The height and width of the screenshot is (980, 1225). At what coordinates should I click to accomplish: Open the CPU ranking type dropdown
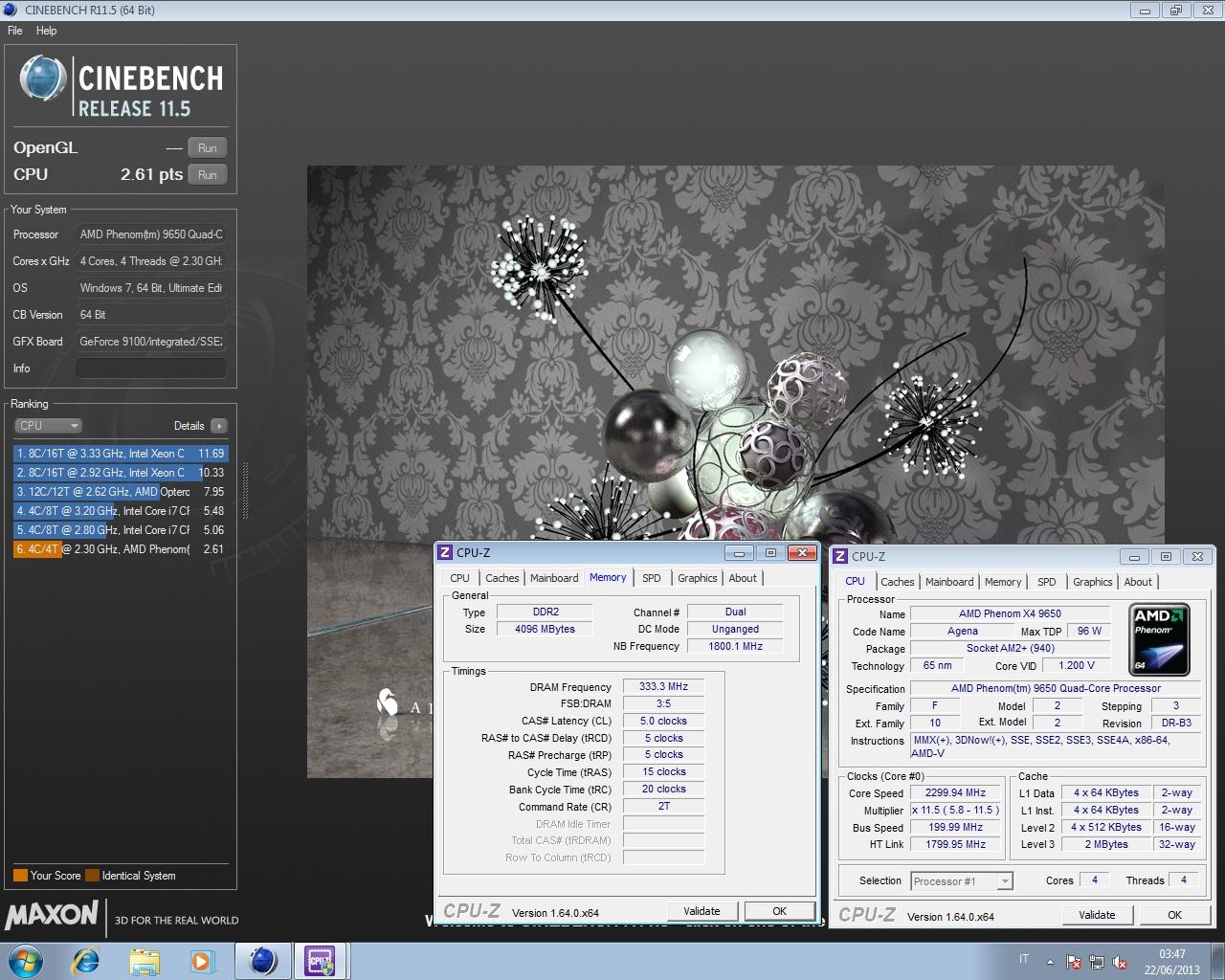click(48, 426)
